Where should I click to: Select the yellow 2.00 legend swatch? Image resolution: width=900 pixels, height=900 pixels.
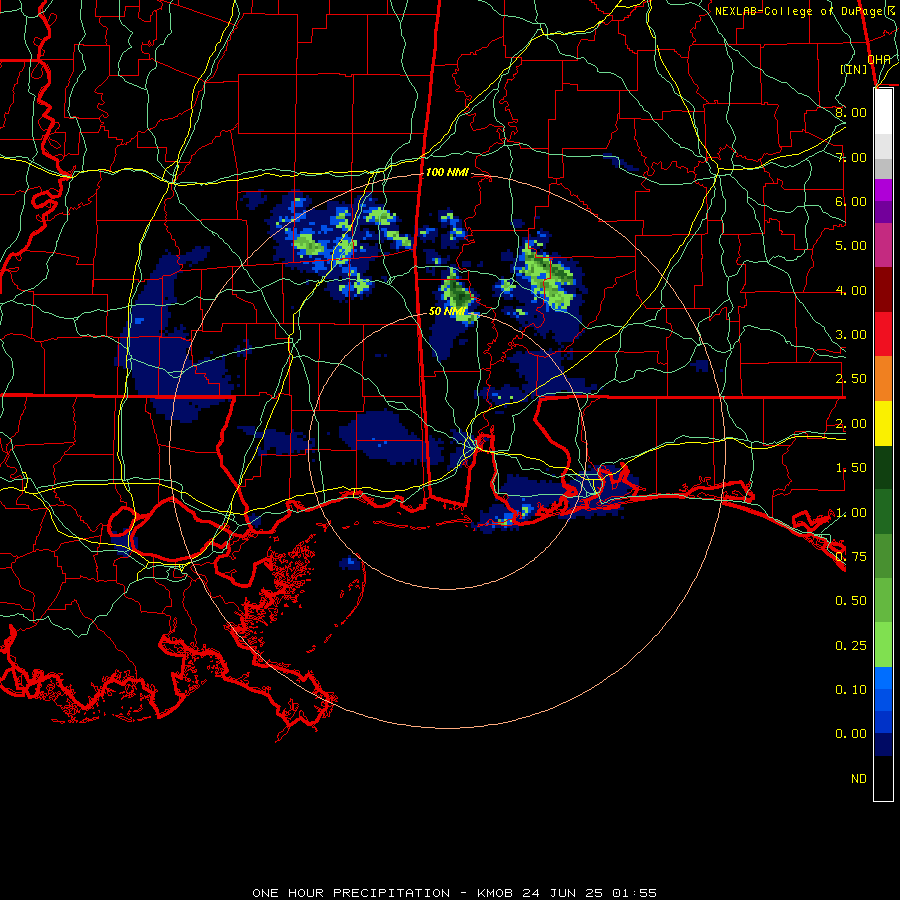[x=883, y=424]
